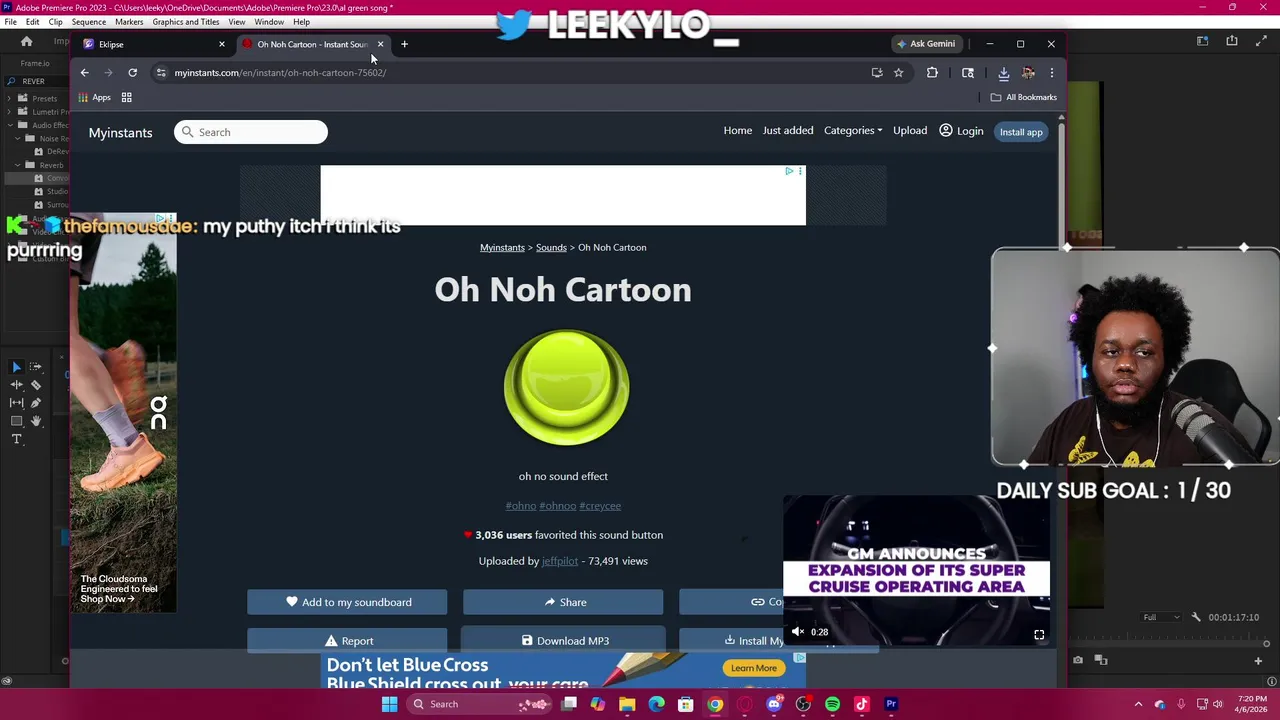Viewport: 1280px width, 720px height.
Task: Open the Apps shortcut in bookmarks bar
Action: pyautogui.click(x=95, y=97)
